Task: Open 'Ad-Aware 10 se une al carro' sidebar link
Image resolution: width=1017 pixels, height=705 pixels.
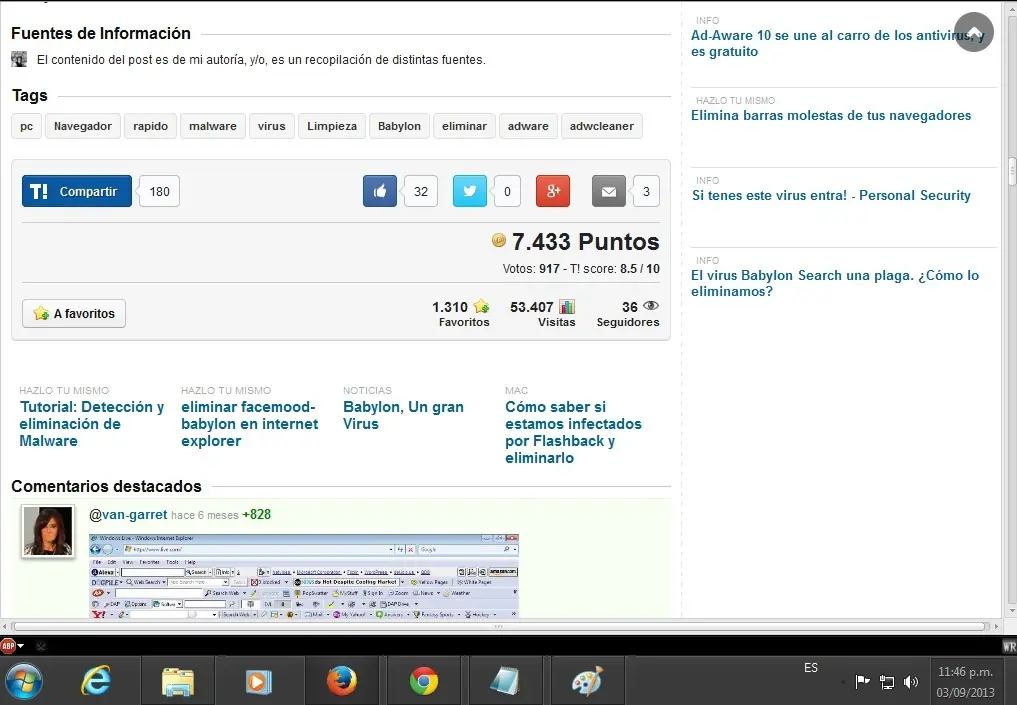Action: 837,43
